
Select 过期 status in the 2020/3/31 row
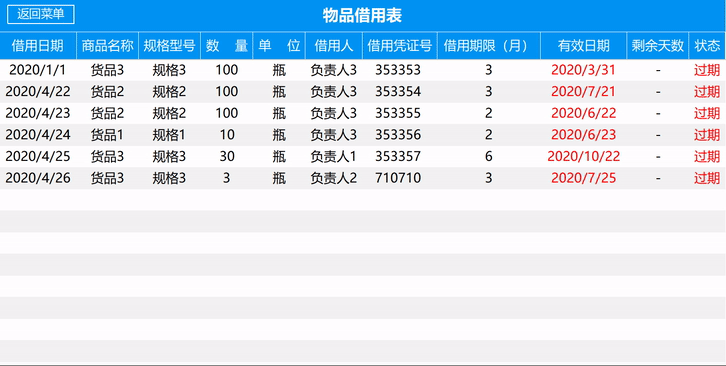click(x=707, y=70)
